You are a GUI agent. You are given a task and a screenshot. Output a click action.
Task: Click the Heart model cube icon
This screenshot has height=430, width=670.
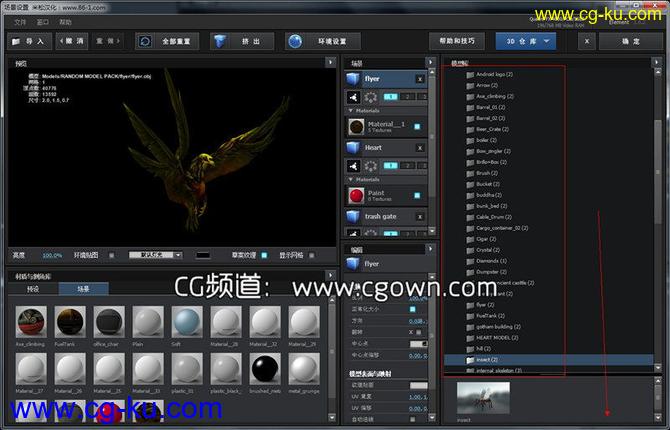coord(353,148)
